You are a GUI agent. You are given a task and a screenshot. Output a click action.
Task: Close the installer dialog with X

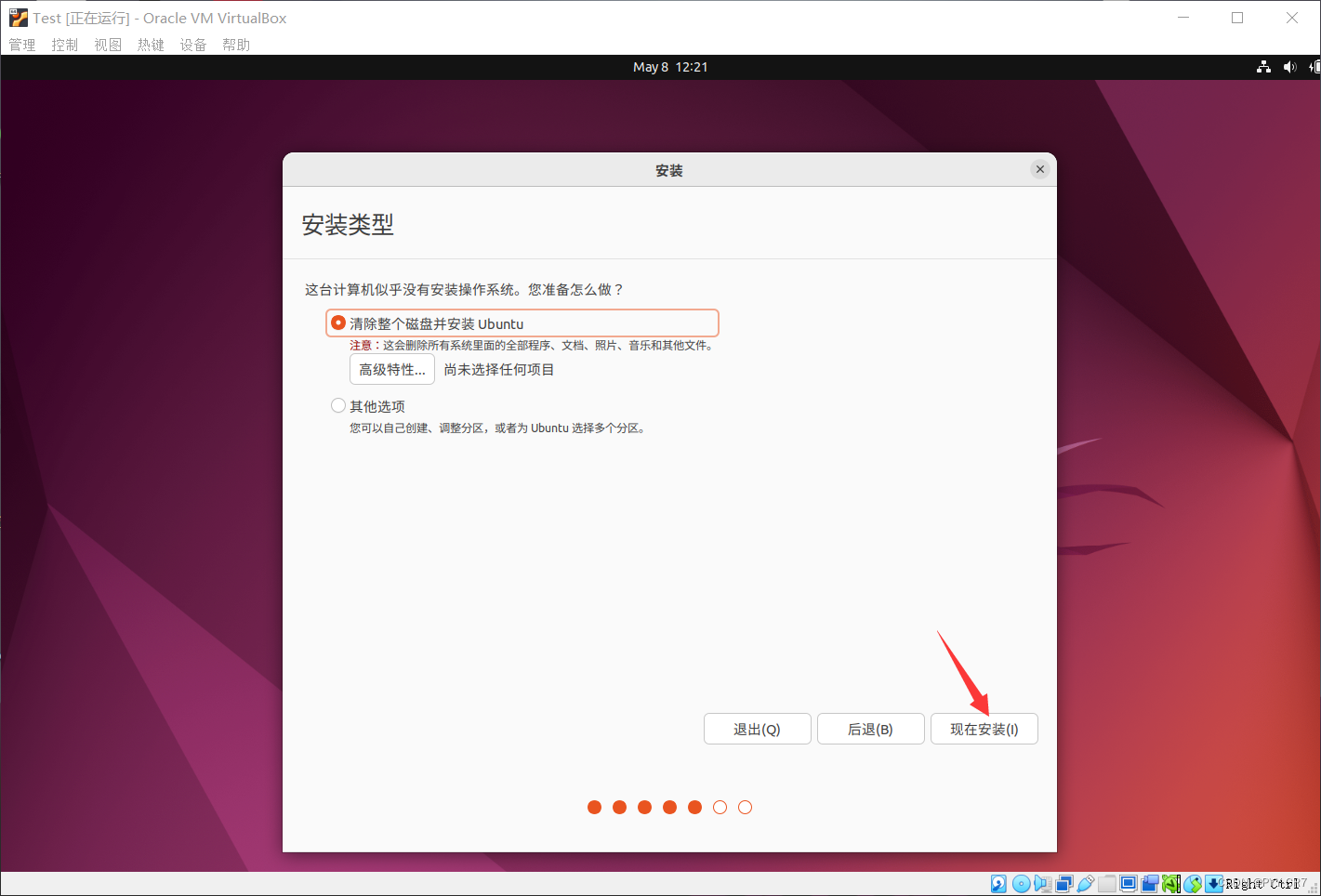[x=1040, y=169]
